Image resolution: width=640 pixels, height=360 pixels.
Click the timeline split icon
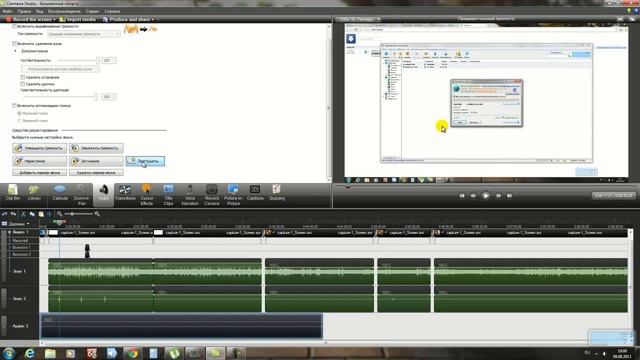pos(49,214)
